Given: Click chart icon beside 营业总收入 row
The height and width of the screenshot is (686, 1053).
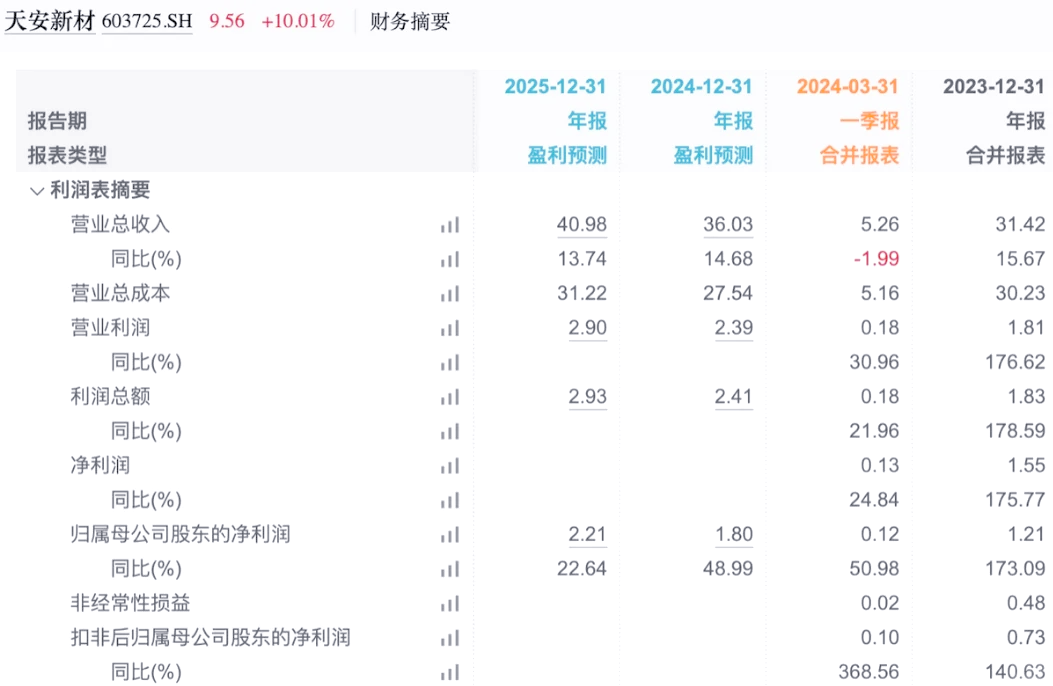Looking at the screenshot, I should pyautogui.click(x=449, y=225).
